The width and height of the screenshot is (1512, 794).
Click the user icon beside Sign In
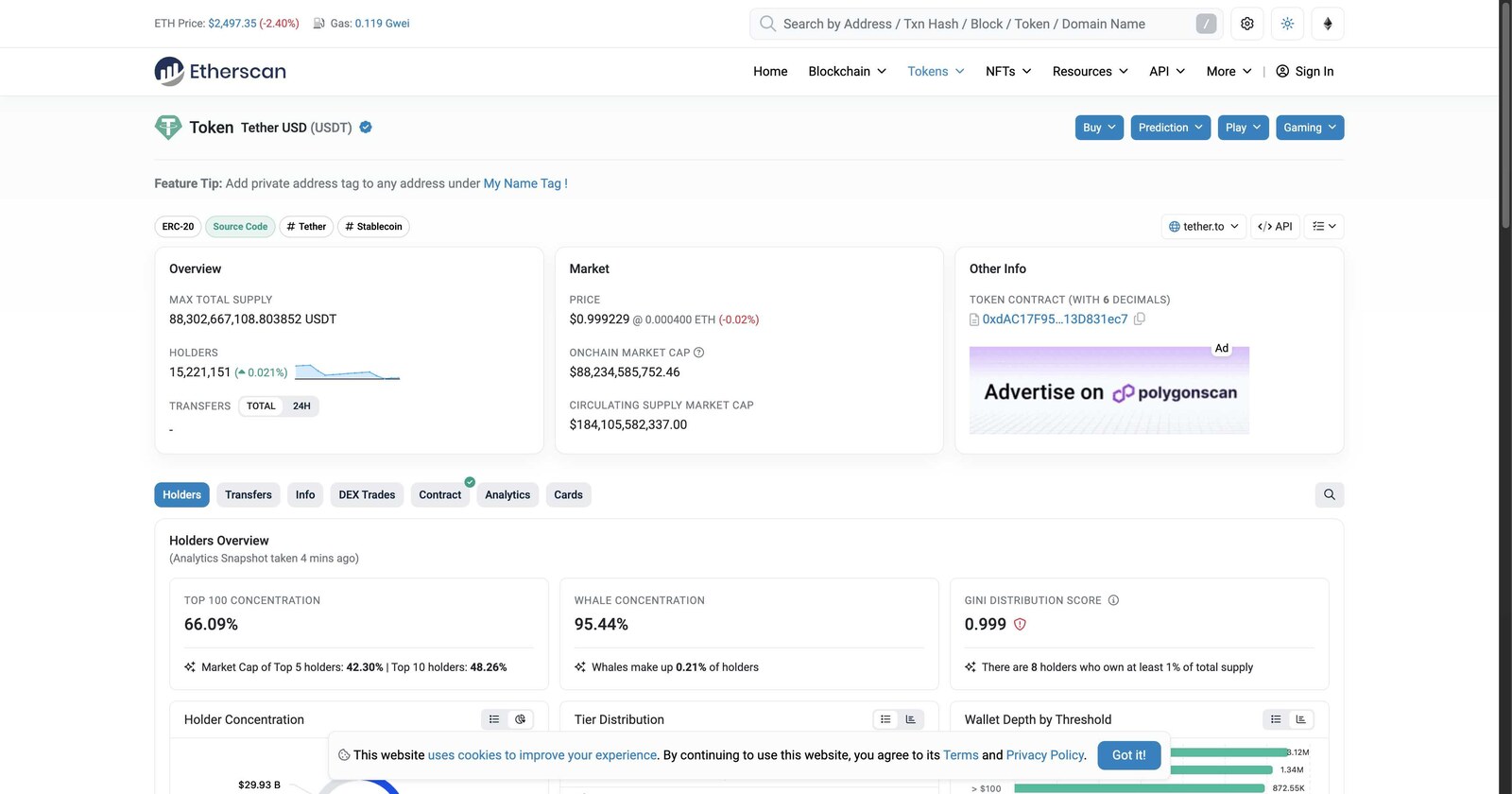click(1282, 71)
